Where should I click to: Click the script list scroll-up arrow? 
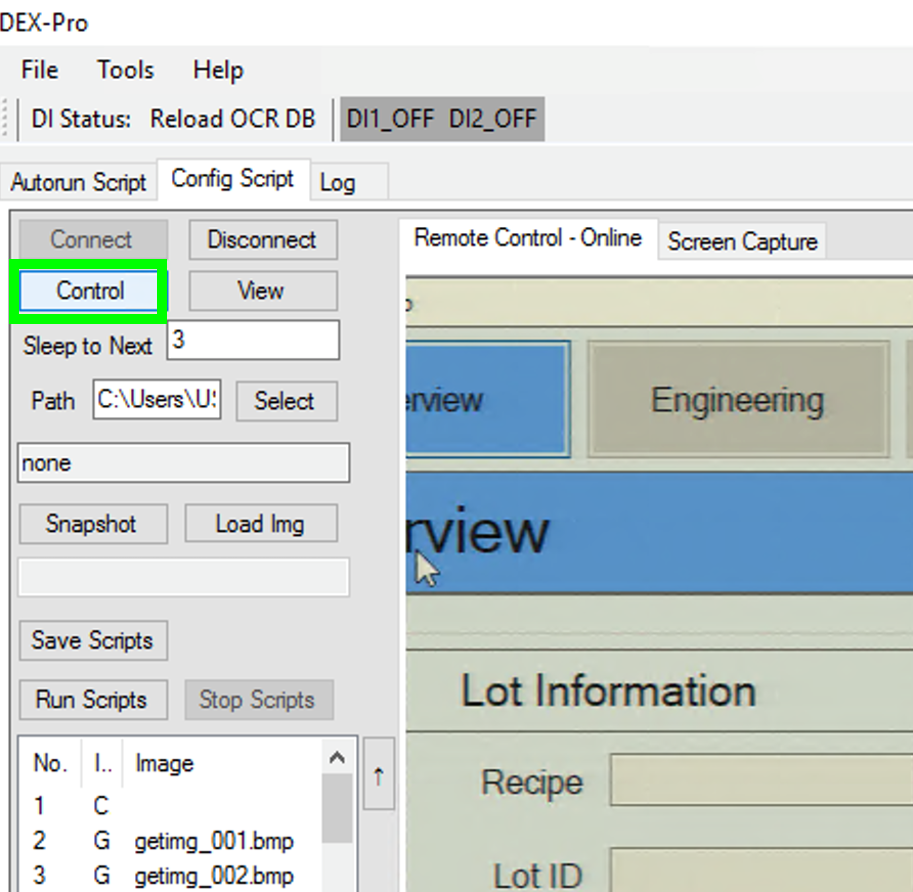[x=337, y=758]
